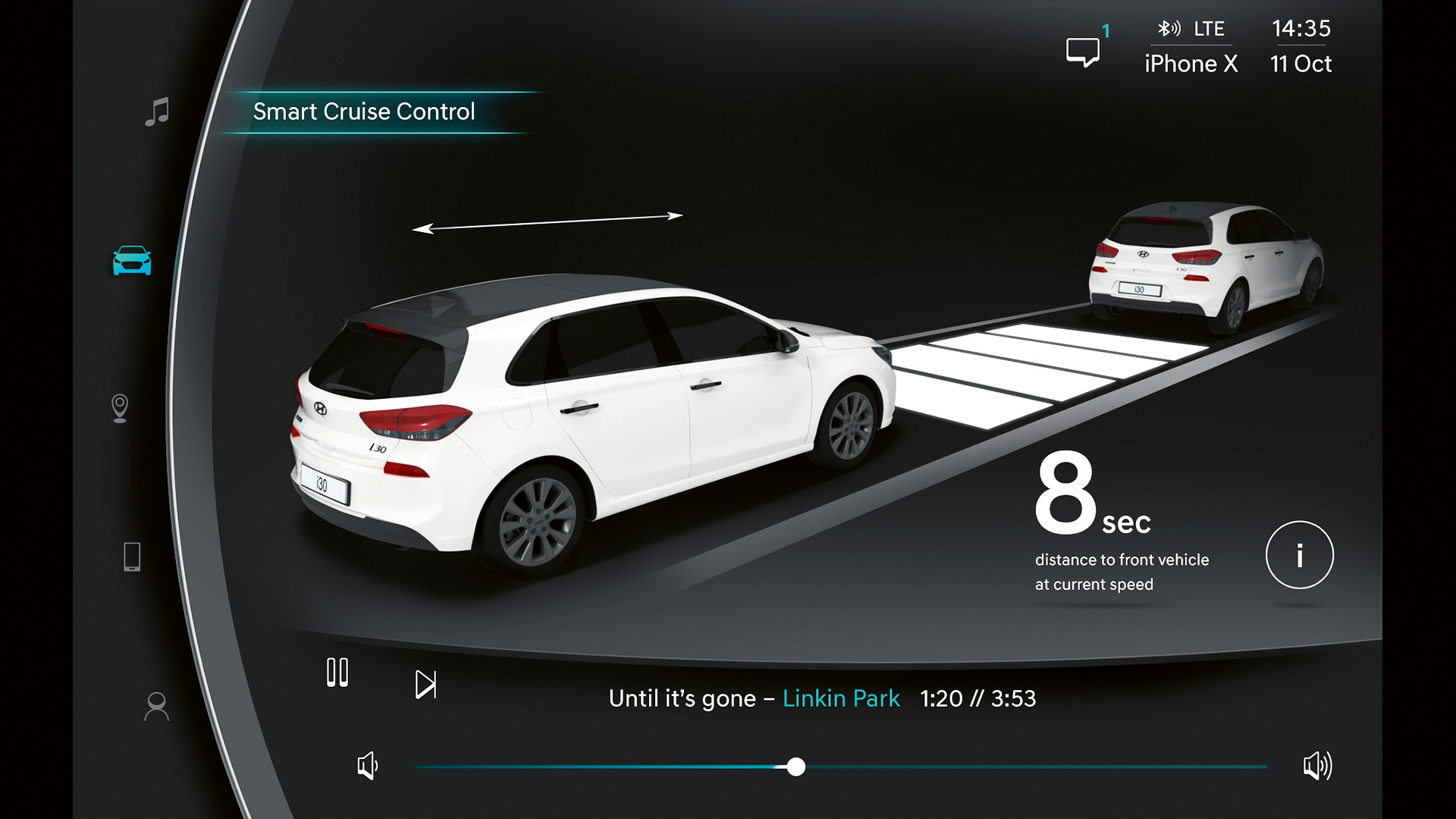Viewport: 1456px width, 819px height.
Task: Open the phone section in sidebar
Action: [132, 557]
